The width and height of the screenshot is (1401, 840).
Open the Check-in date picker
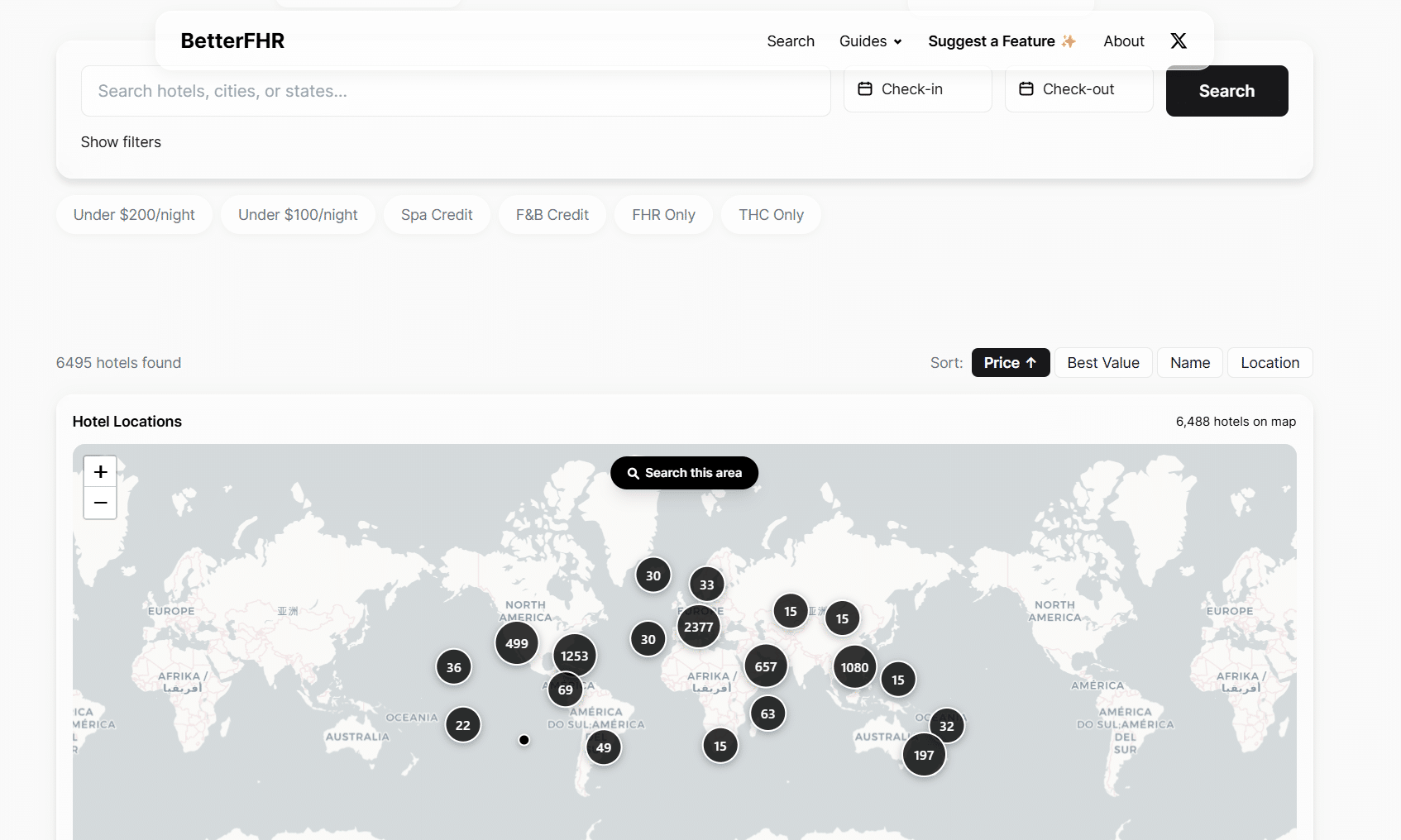(x=917, y=89)
